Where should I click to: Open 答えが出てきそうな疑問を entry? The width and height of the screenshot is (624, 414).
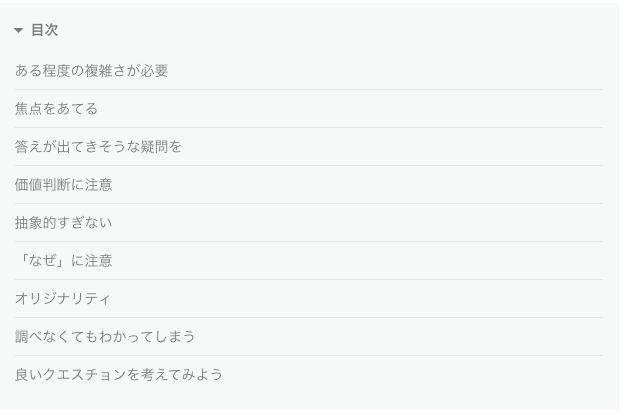coord(98,147)
